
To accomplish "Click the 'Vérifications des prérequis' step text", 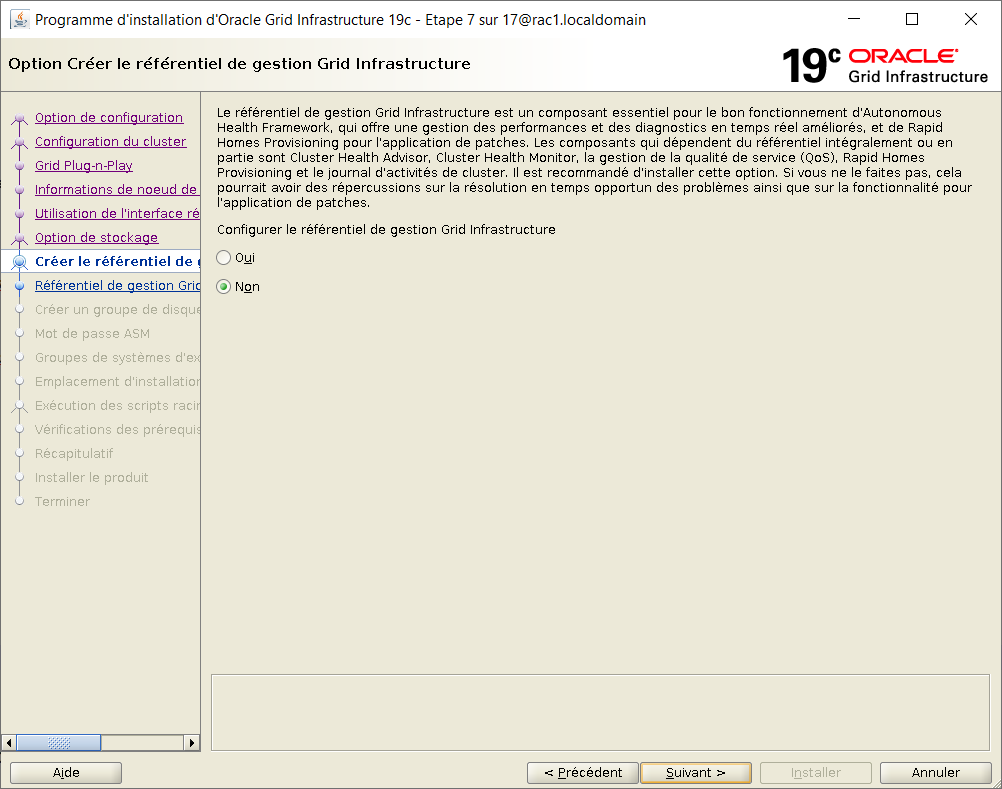I will [x=117, y=429].
